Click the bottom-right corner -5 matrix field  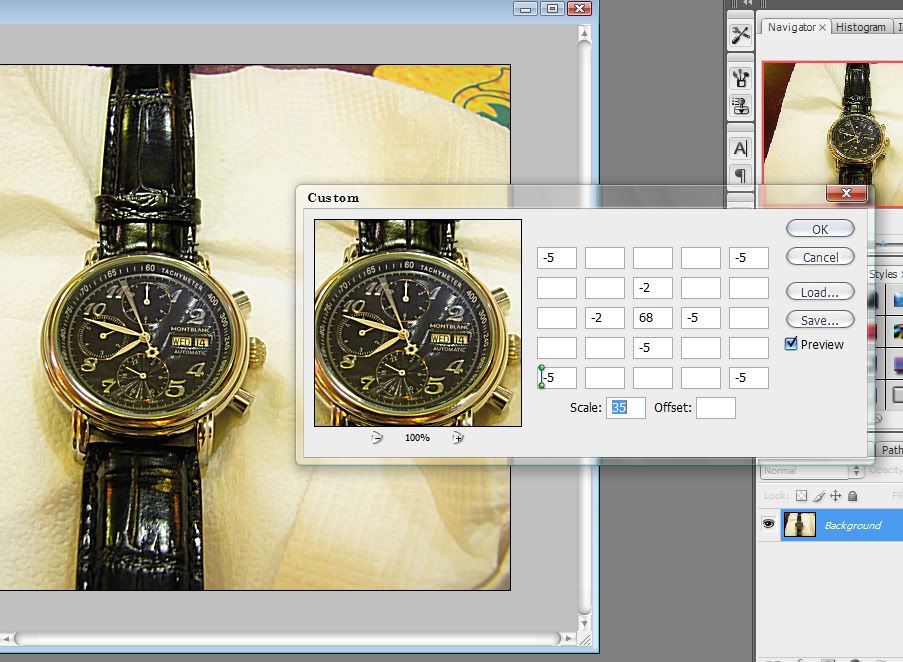point(749,378)
